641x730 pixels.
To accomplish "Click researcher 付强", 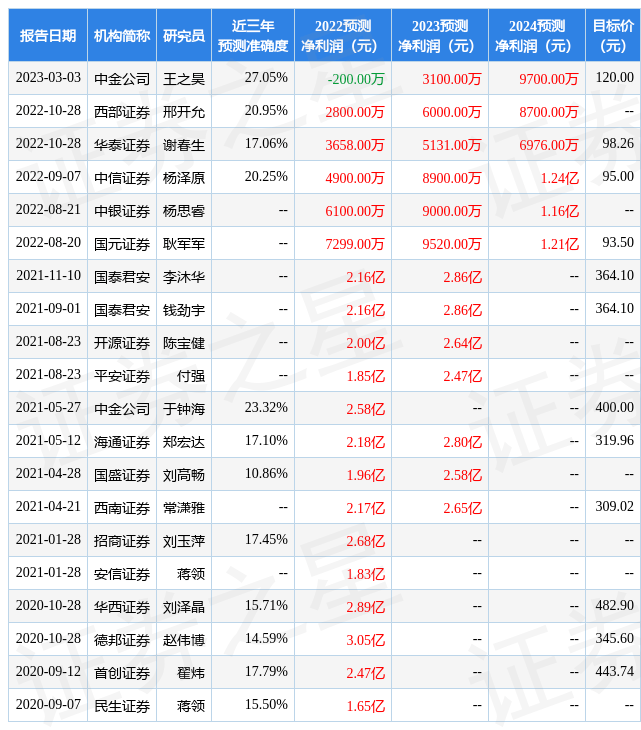I will [191, 376].
